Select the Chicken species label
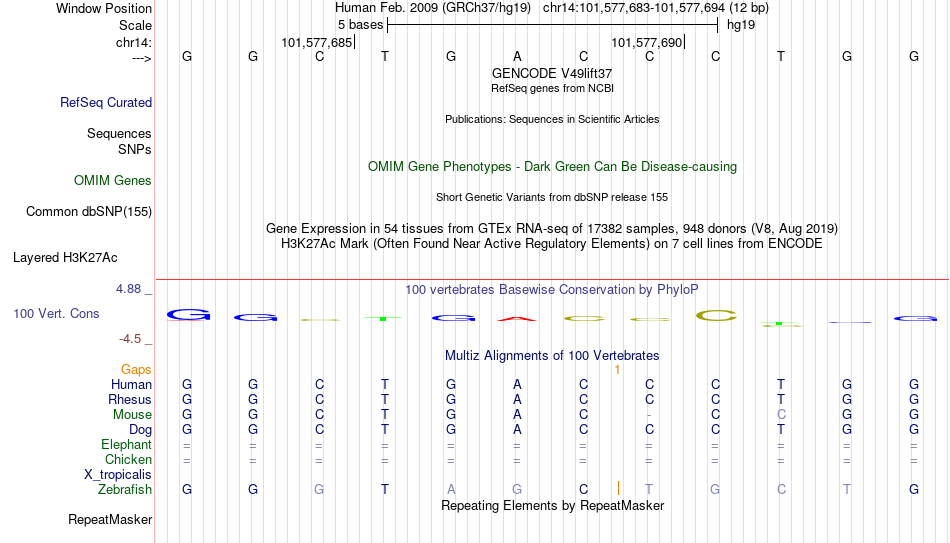 pyautogui.click(x=128, y=459)
